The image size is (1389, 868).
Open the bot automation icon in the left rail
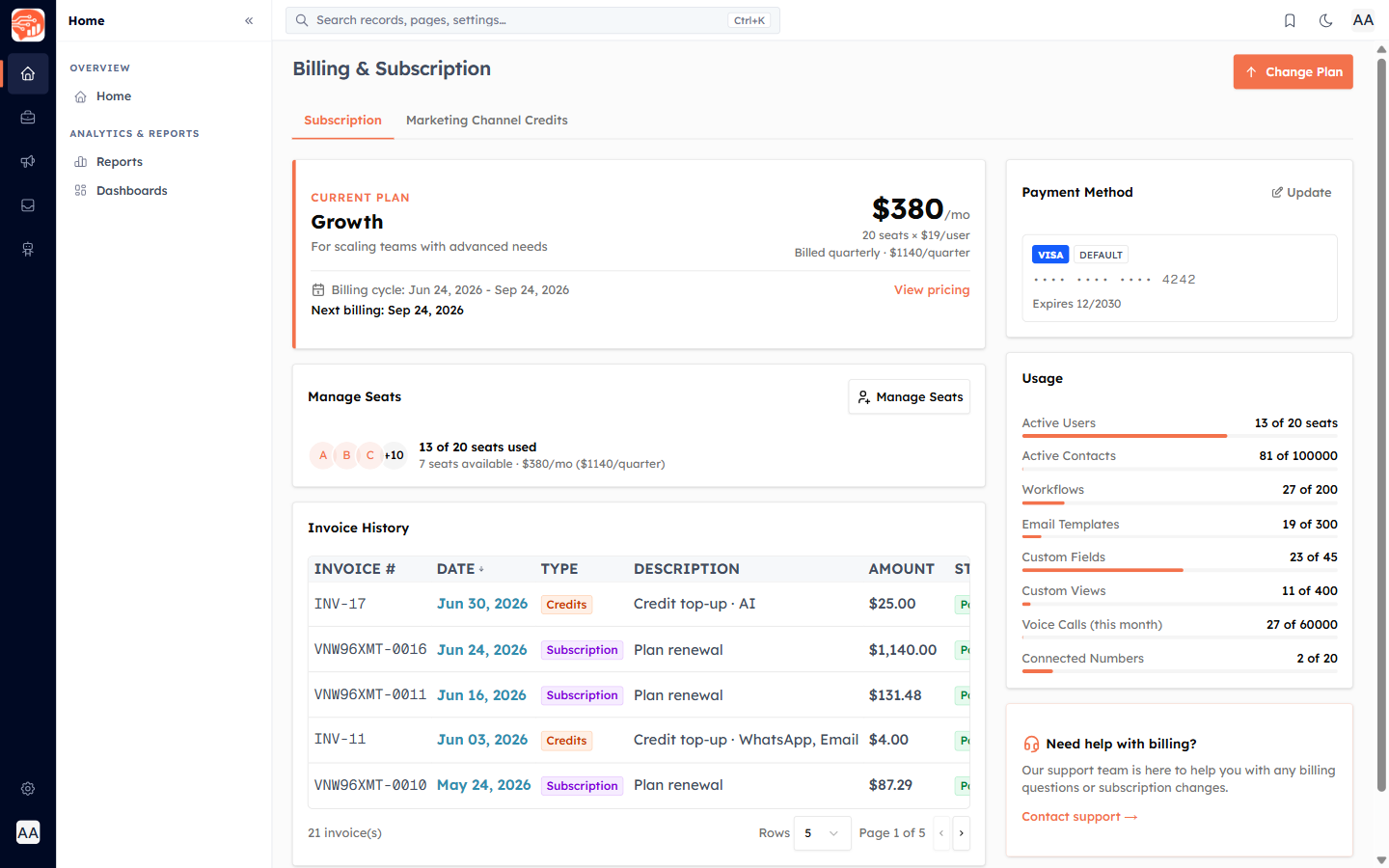coord(28,249)
